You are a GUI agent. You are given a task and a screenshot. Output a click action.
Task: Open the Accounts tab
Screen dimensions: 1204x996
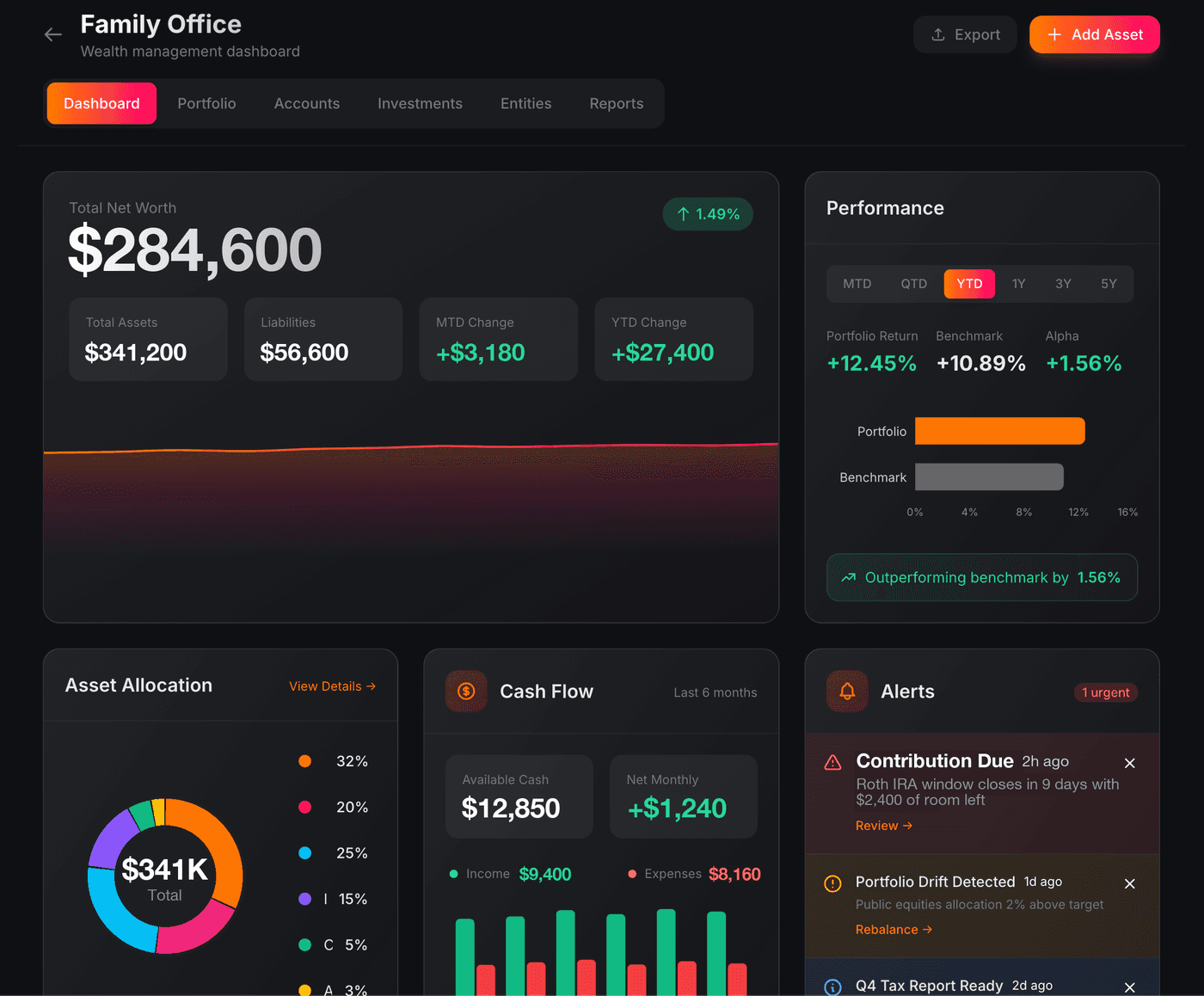tap(307, 103)
